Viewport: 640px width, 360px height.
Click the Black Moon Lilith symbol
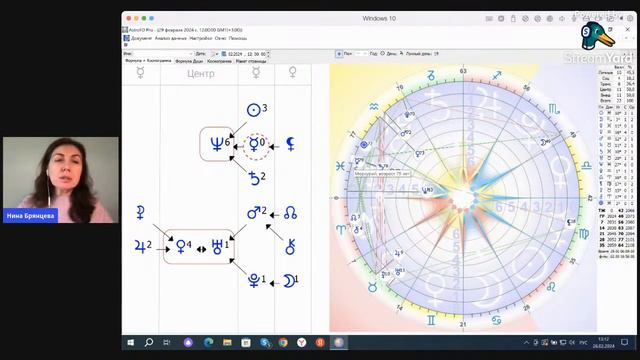pos(290,144)
